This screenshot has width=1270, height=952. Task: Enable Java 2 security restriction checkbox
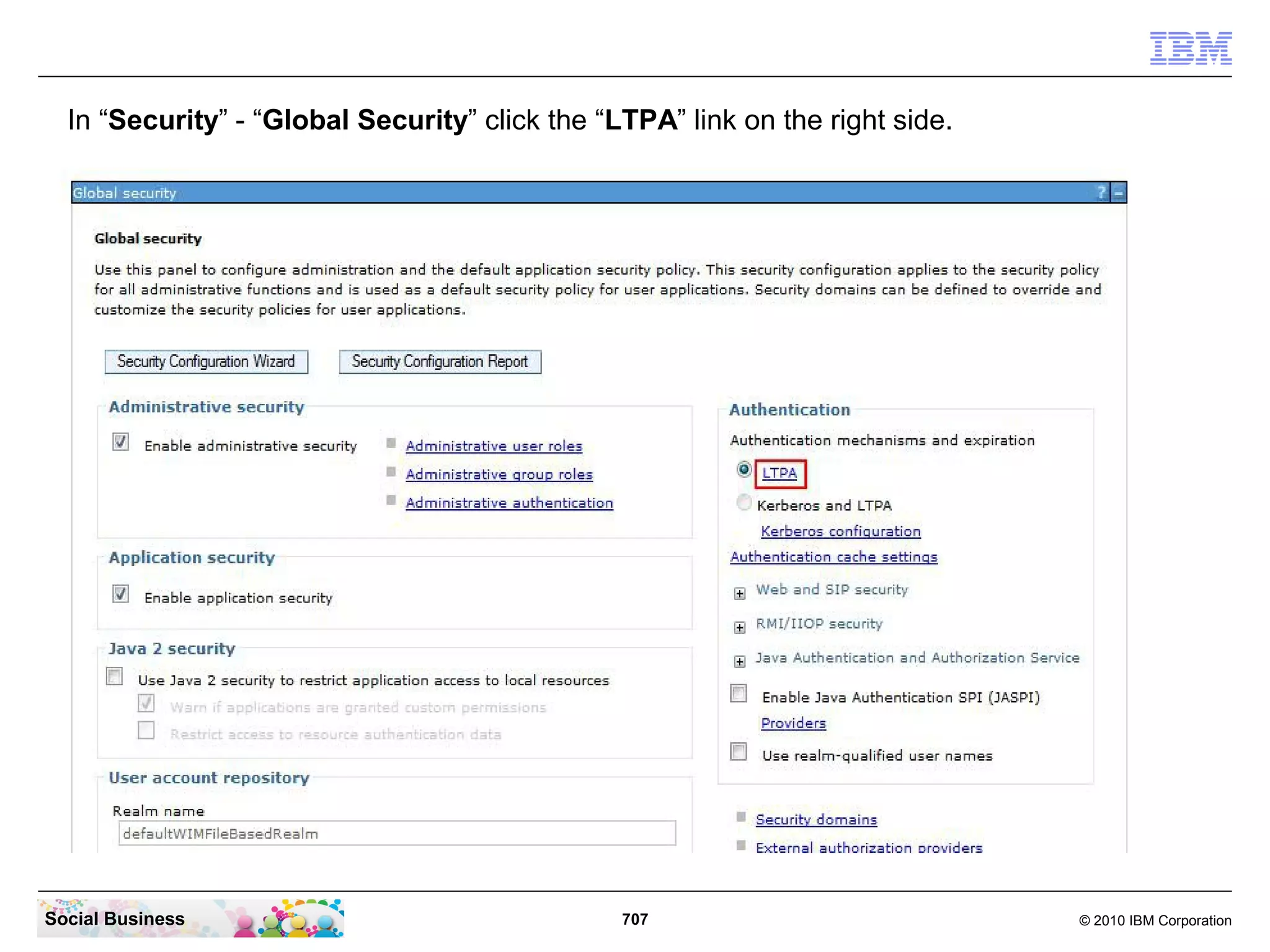click(x=115, y=676)
